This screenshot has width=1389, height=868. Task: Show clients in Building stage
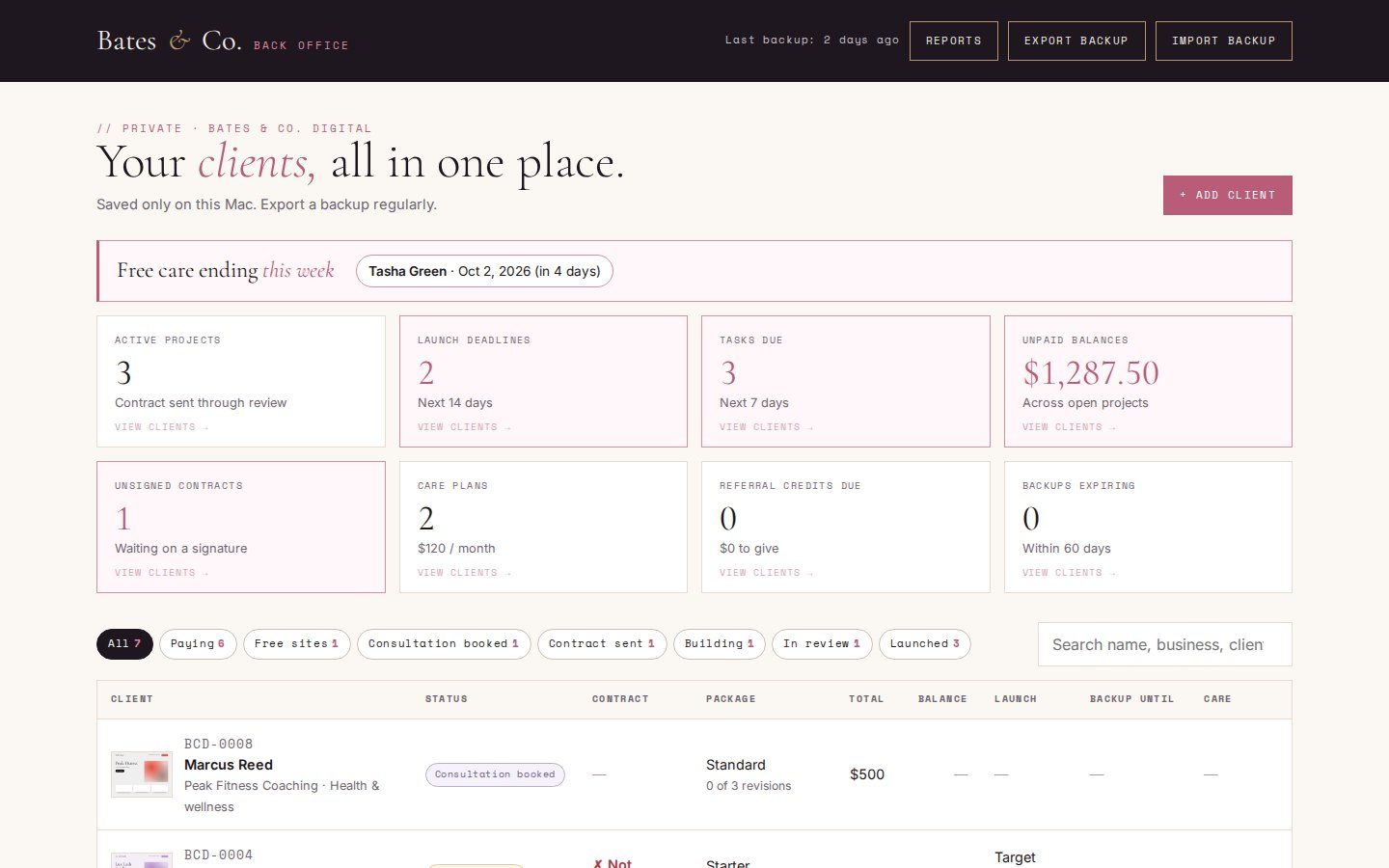point(720,644)
